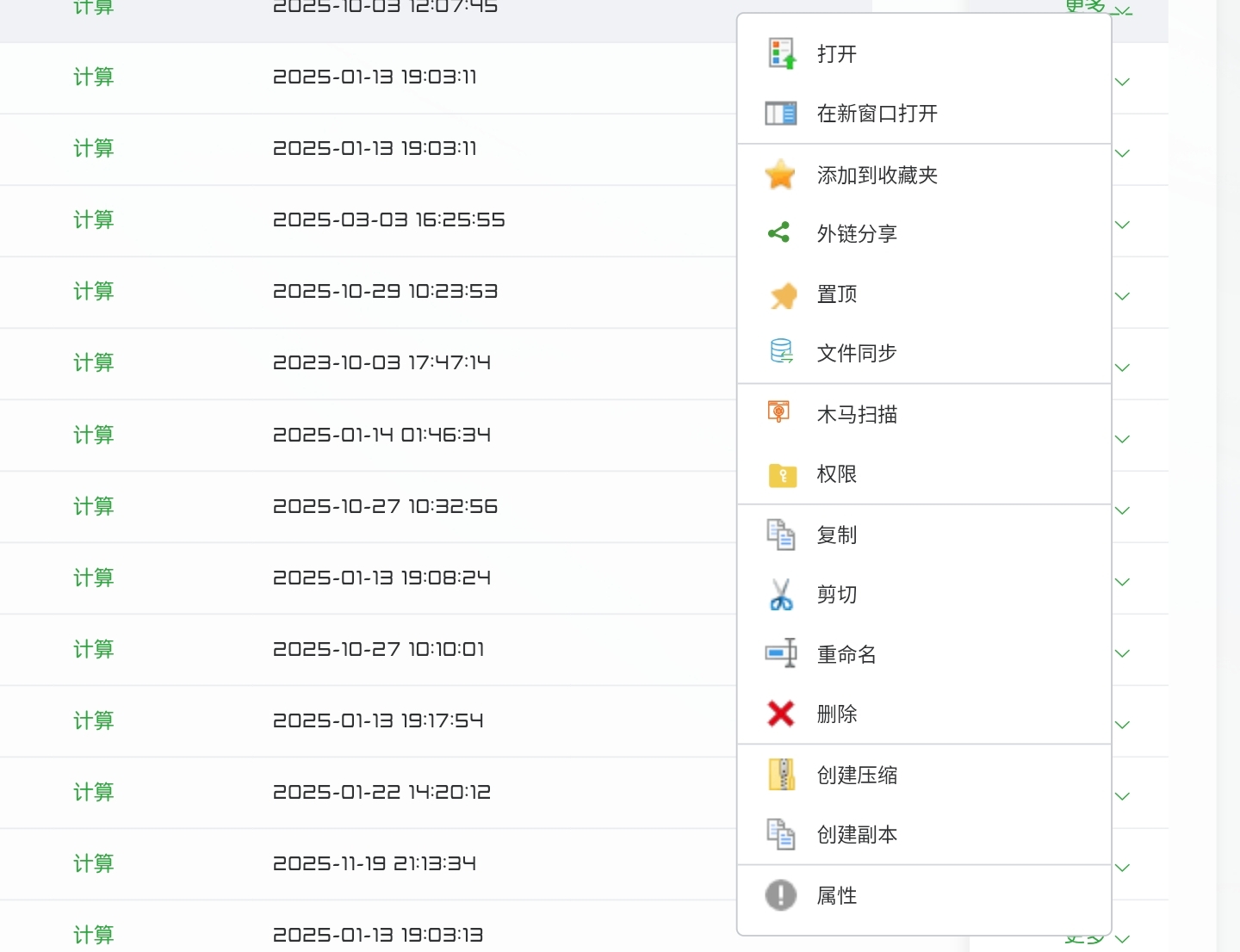1240x952 pixels.
Task: Click the pin icon for 置顶
Action: [780, 294]
